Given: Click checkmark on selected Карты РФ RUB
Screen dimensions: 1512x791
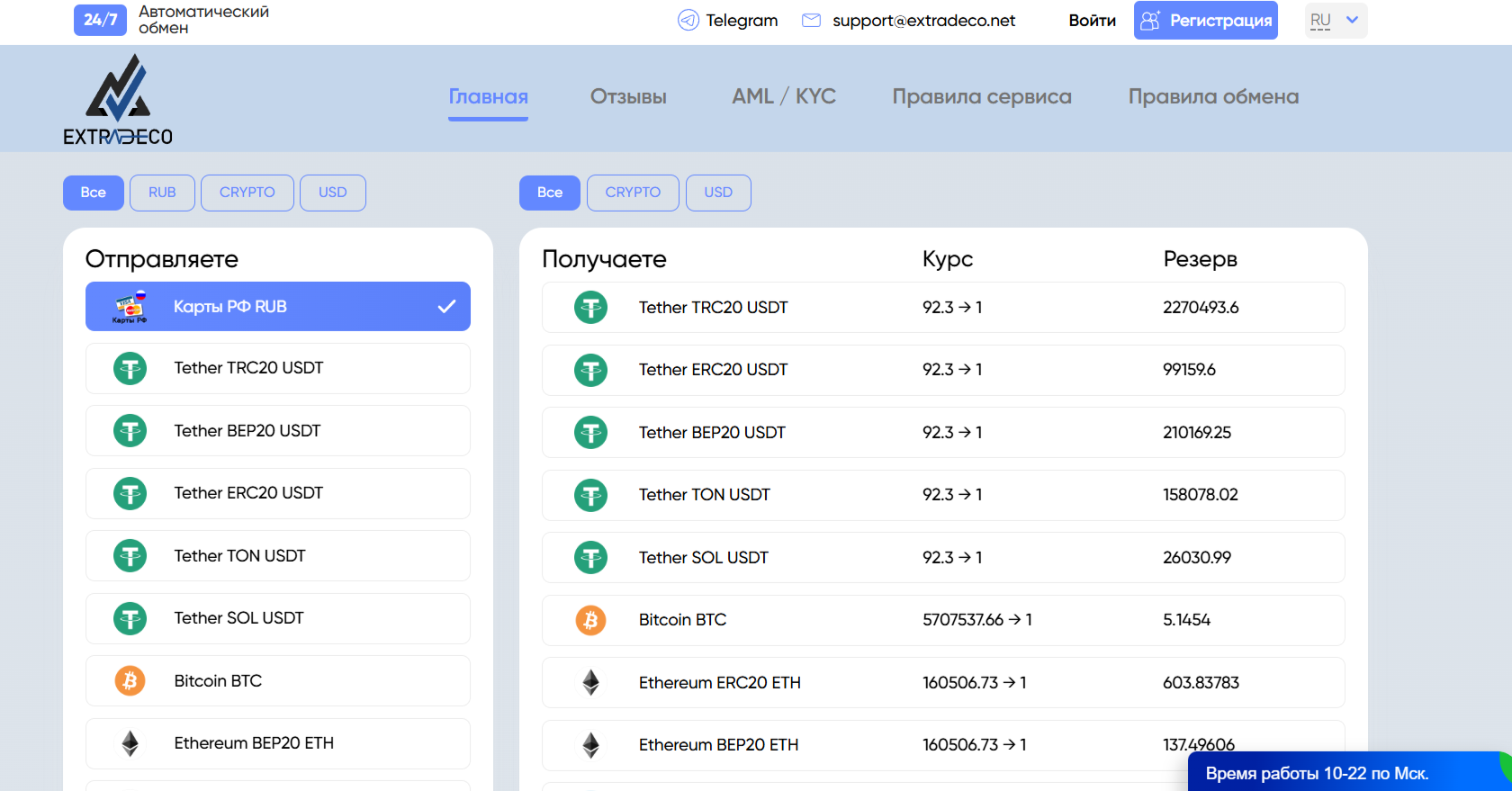Looking at the screenshot, I should [x=446, y=307].
